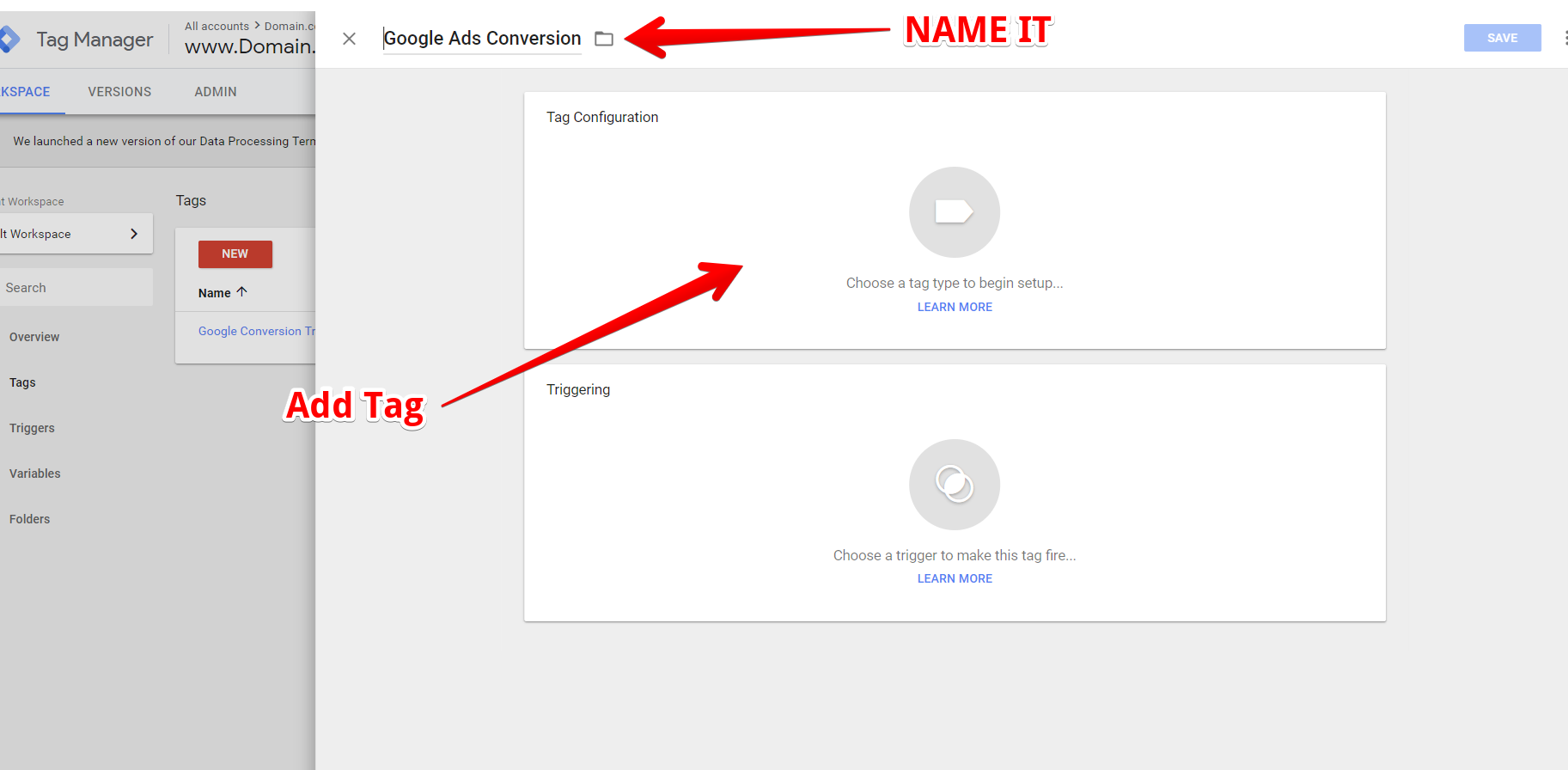Click the Search field in sidebar

point(76,287)
